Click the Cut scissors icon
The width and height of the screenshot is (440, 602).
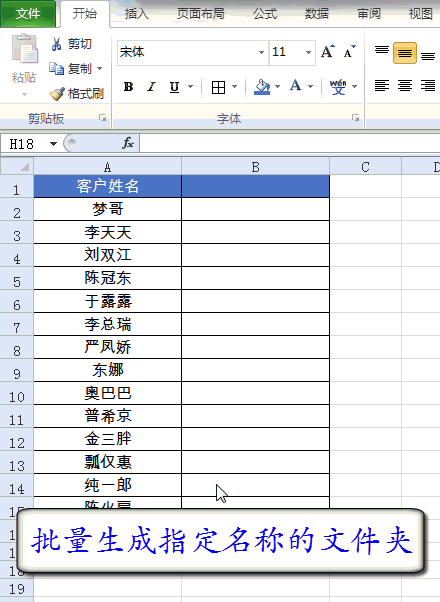(56, 44)
